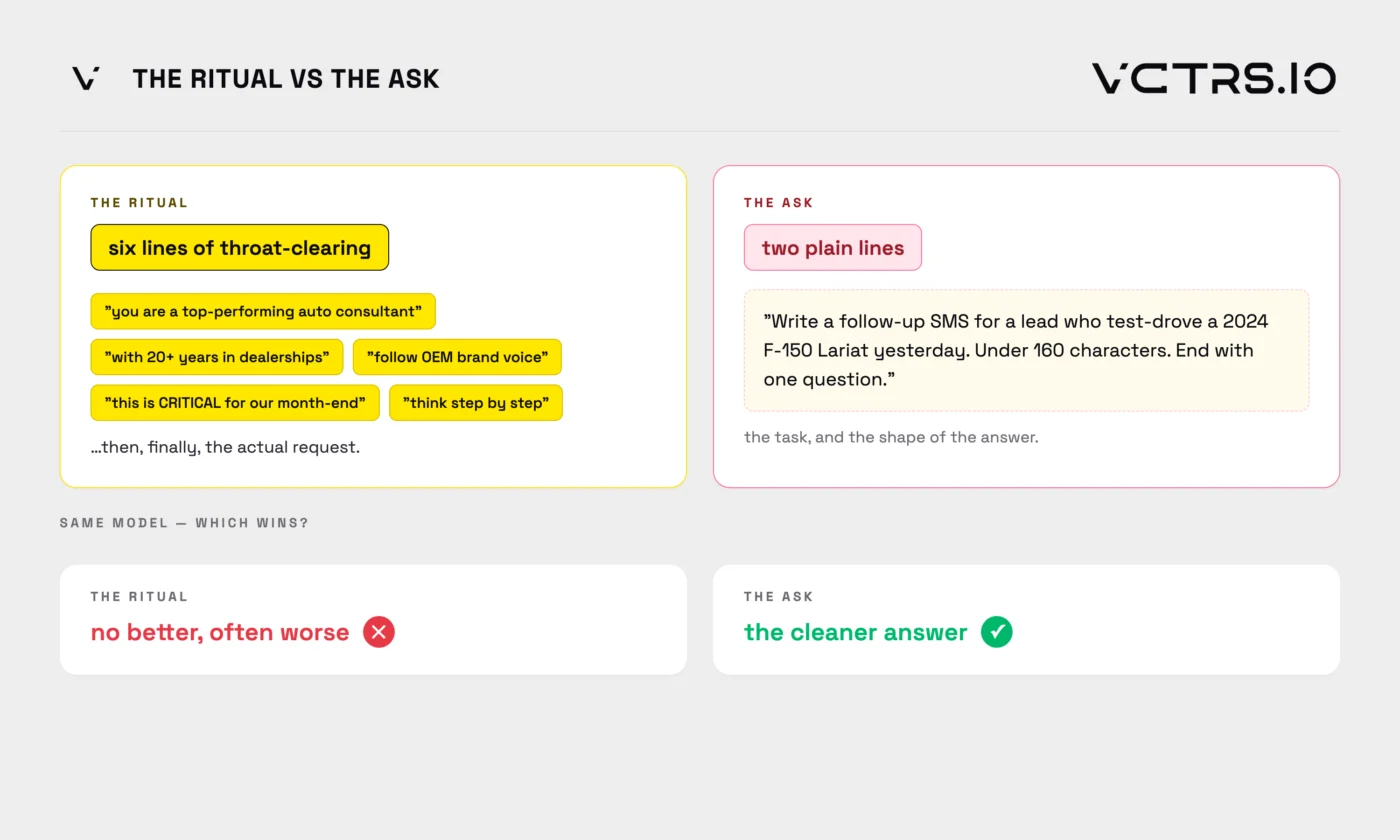Click the red X failure icon
The height and width of the screenshot is (840, 1400).
coord(379,632)
